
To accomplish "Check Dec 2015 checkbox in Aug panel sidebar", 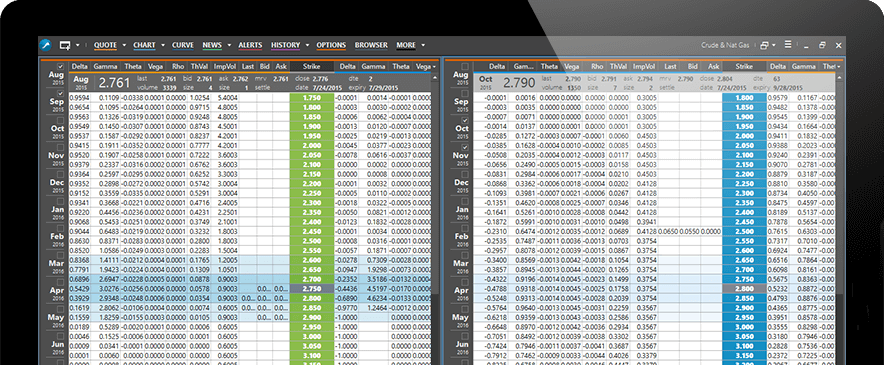I will pos(60,174).
